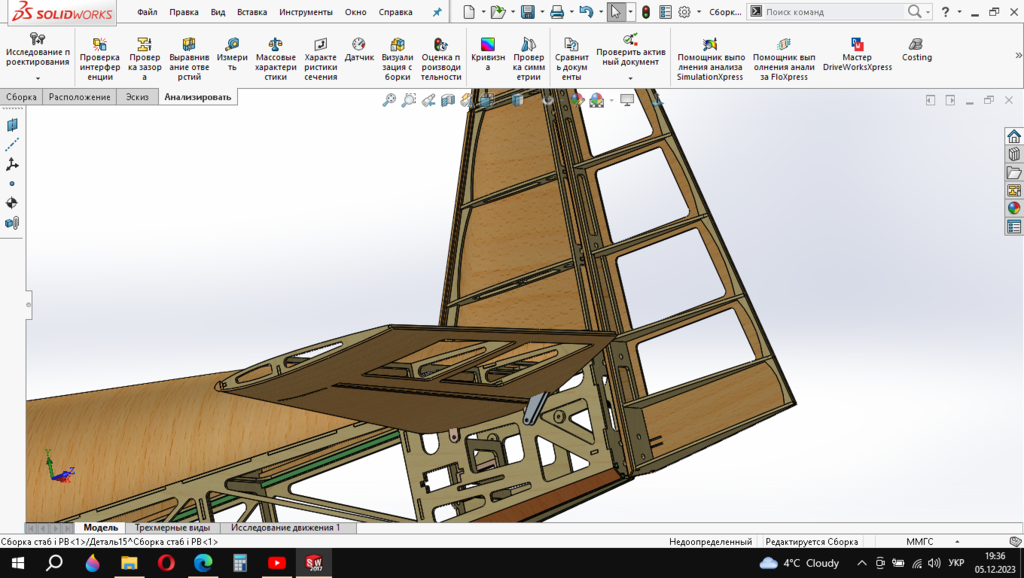This screenshot has width=1024, height=578.
Task: Expand the Проверить активный документ dropdown arrow
Action: (x=630, y=78)
